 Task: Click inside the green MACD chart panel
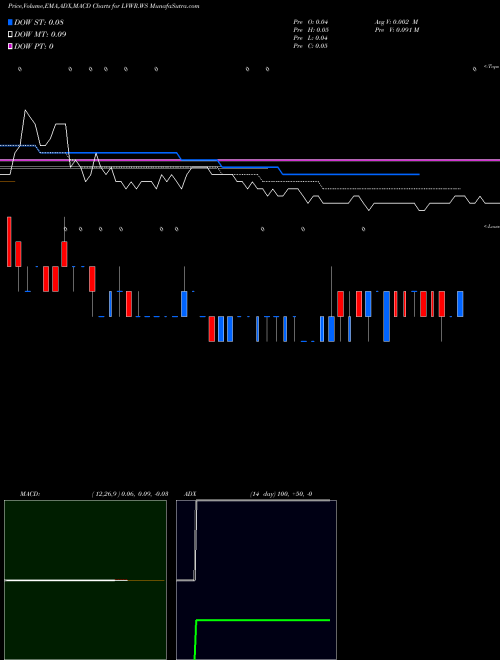tap(85, 580)
